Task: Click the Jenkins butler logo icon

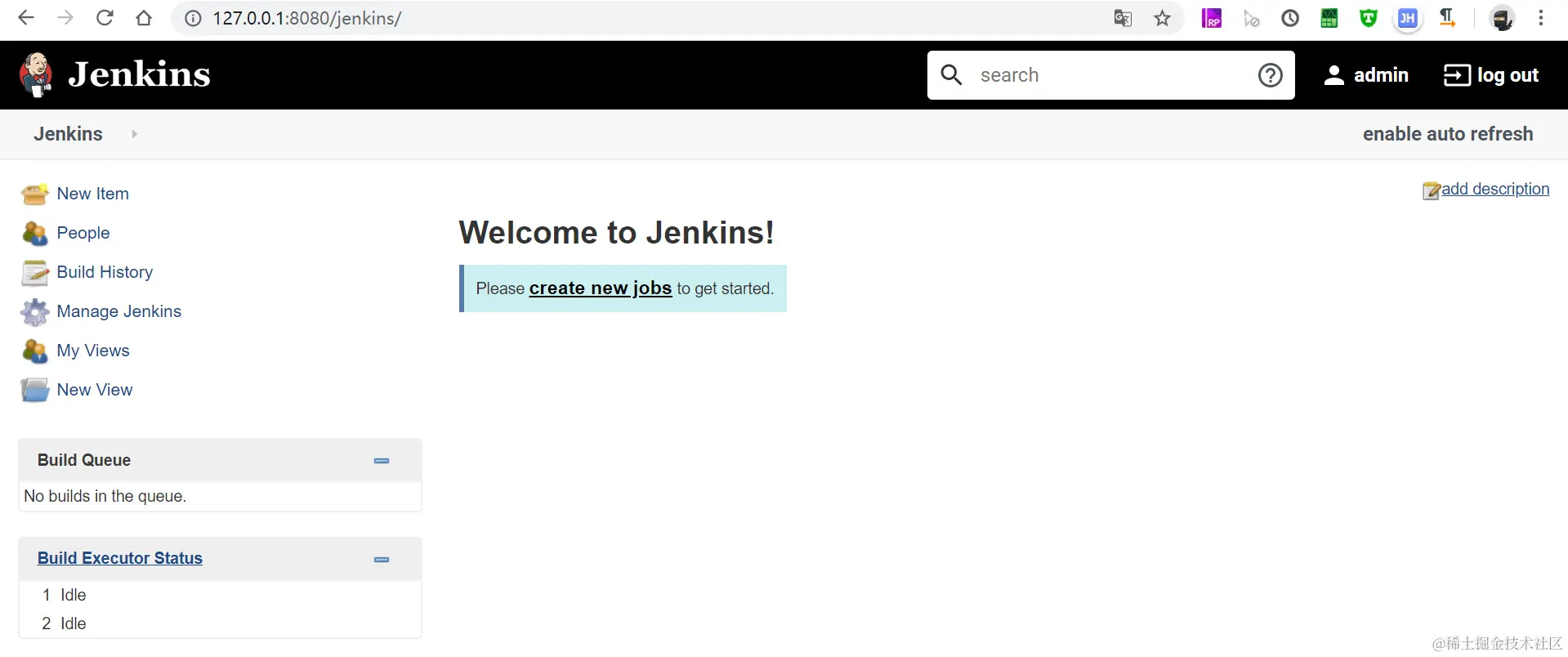Action: [x=36, y=74]
